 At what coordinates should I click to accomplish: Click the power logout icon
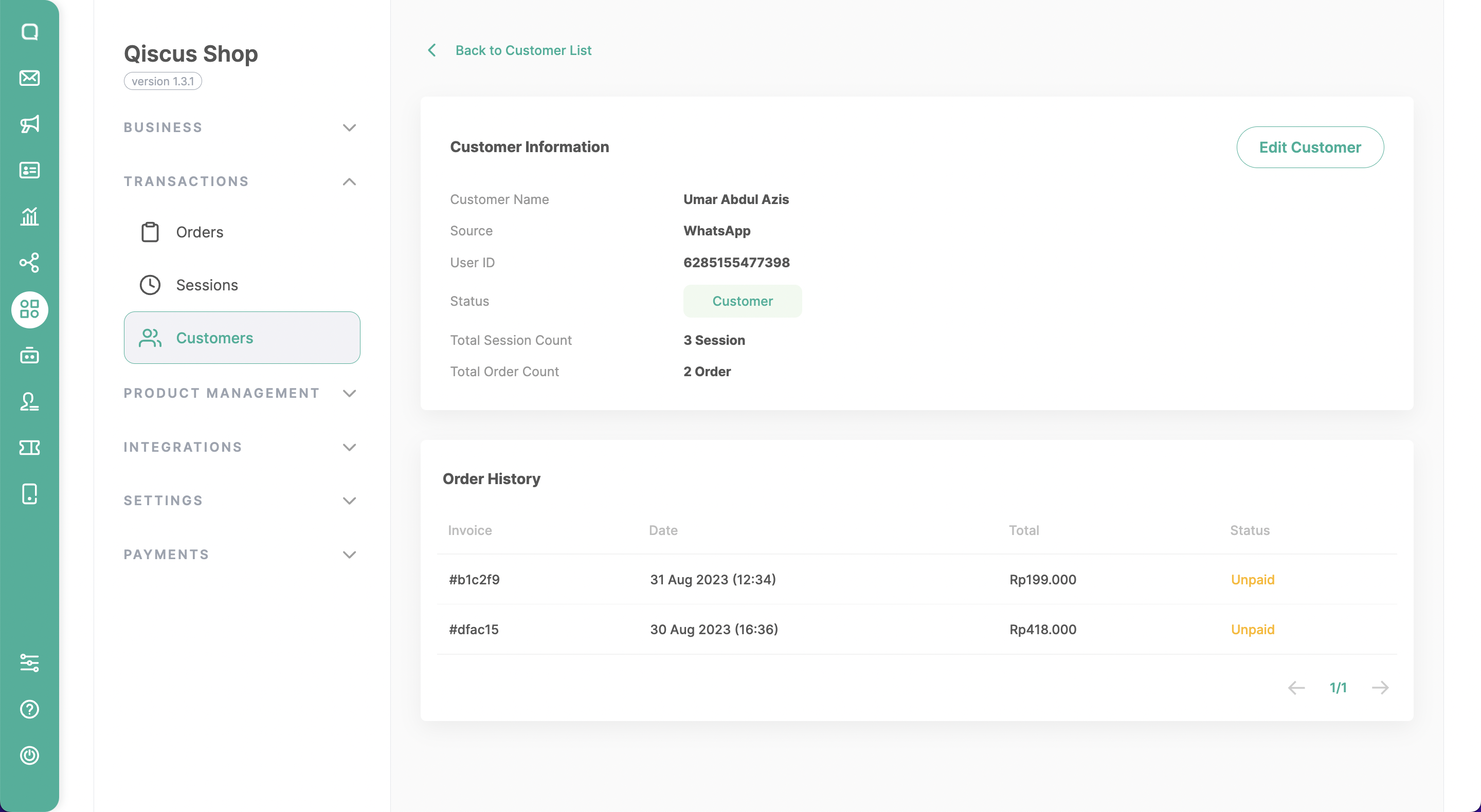pos(29,755)
